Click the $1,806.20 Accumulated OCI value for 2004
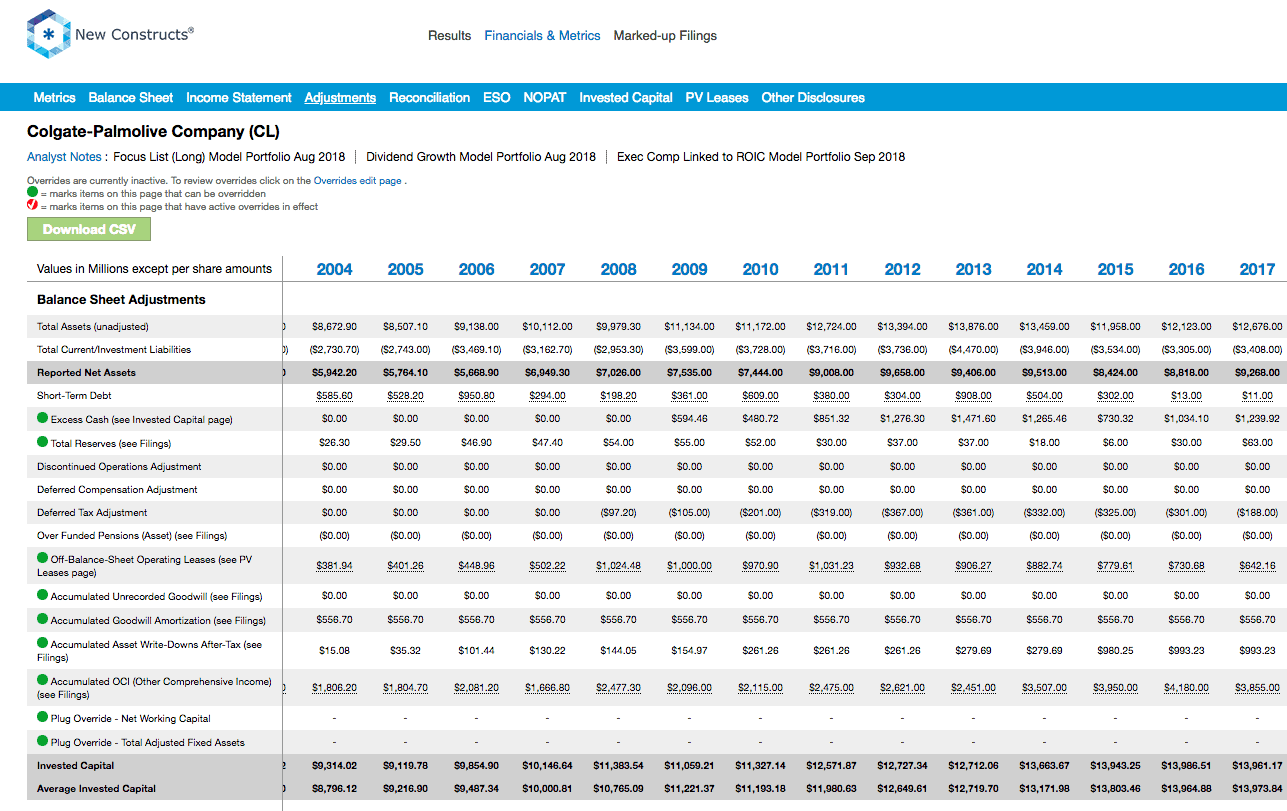The image size is (1287, 811). [334, 688]
